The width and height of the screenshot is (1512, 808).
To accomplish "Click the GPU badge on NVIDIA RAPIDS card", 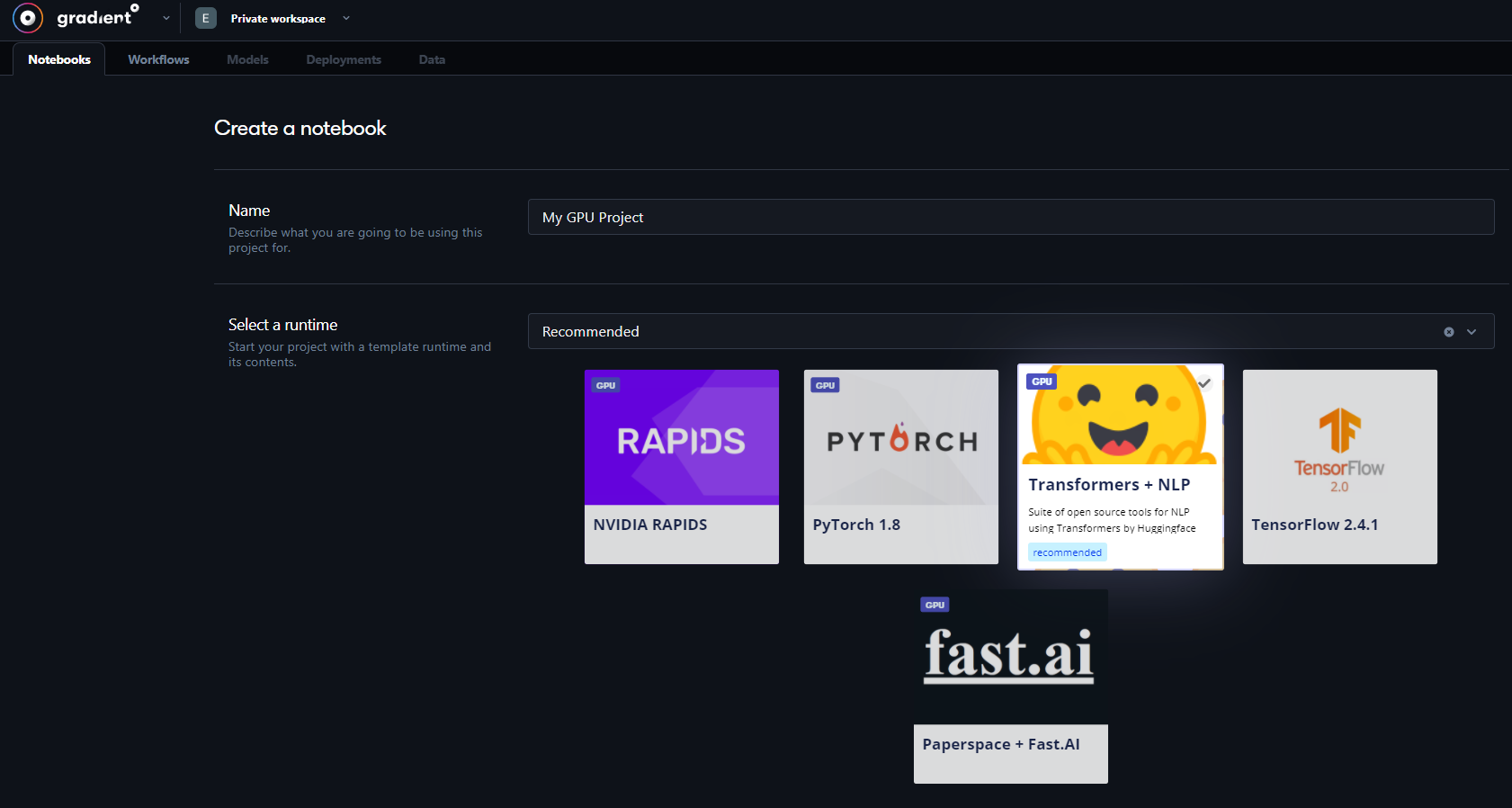I will tap(606, 385).
